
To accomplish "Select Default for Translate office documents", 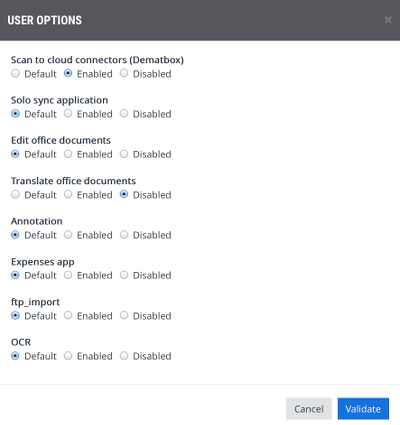I will coord(15,194).
